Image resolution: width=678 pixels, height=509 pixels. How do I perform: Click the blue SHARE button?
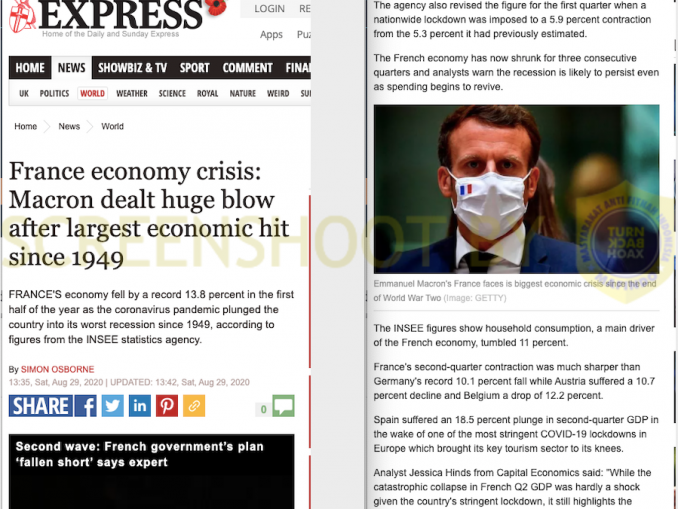click(x=41, y=406)
